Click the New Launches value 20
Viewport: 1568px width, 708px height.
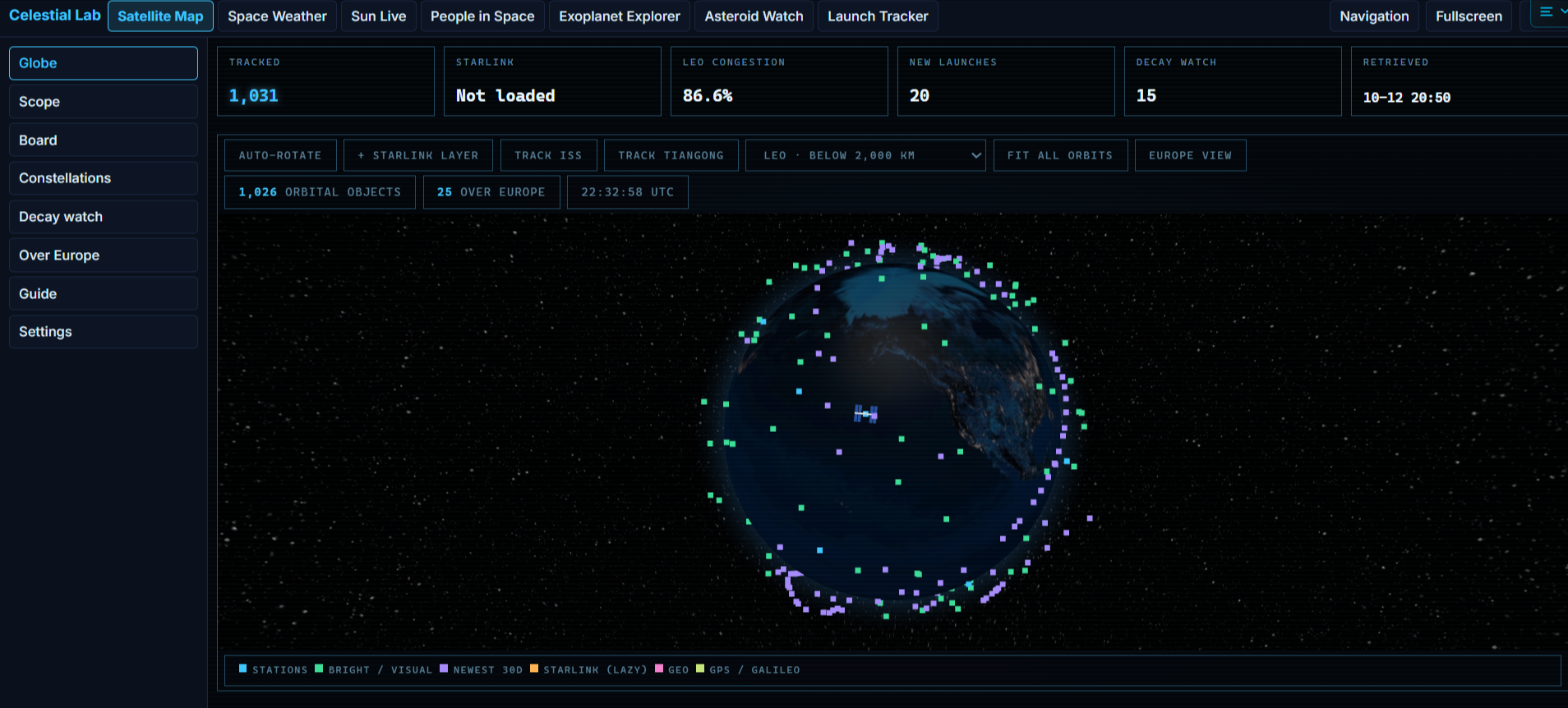pyautogui.click(x=920, y=96)
